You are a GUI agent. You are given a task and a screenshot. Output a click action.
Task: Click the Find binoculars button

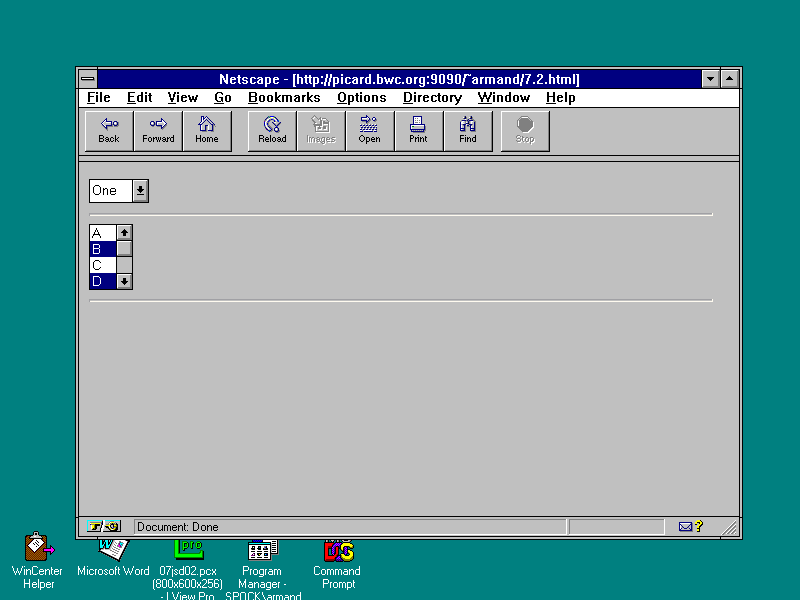click(468, 131)
